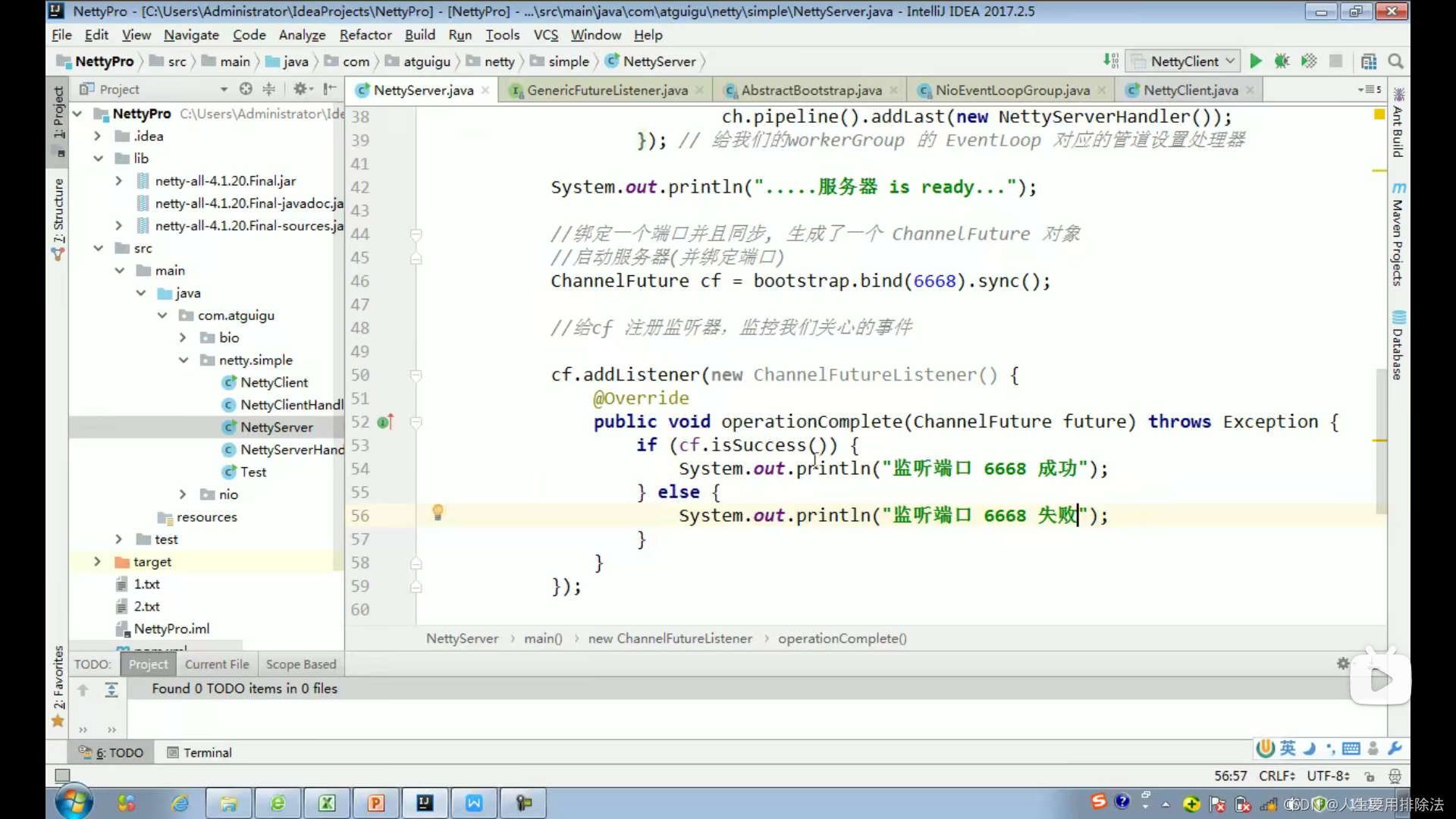Collapse the netty.simple package

pos(184,361)
